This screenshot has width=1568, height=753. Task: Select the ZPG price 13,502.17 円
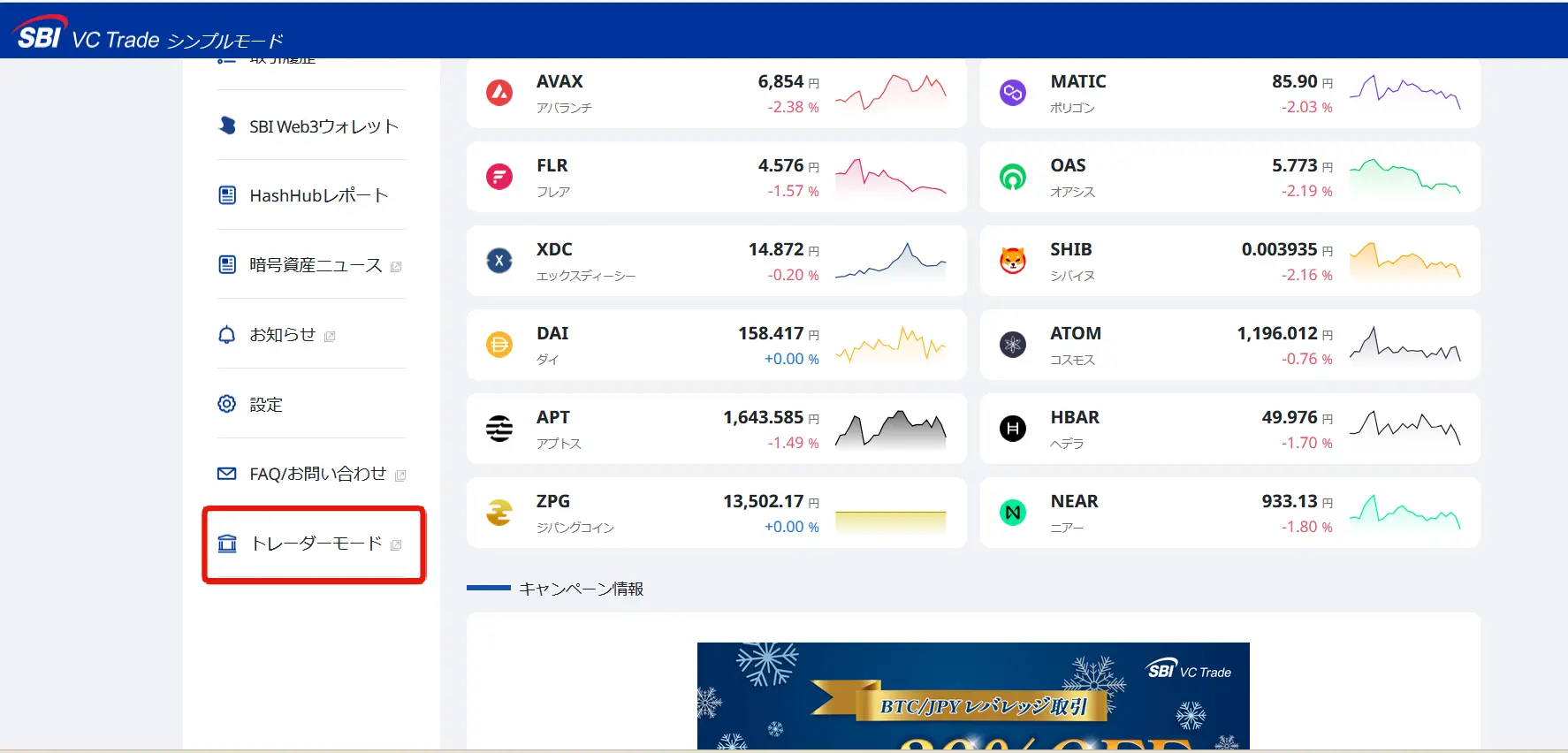tap(771, 501)
